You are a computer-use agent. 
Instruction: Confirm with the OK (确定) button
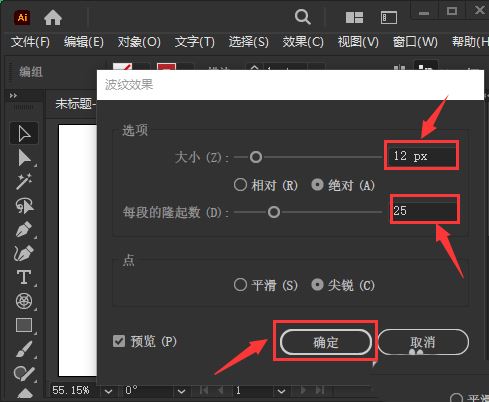pos(326,342)
